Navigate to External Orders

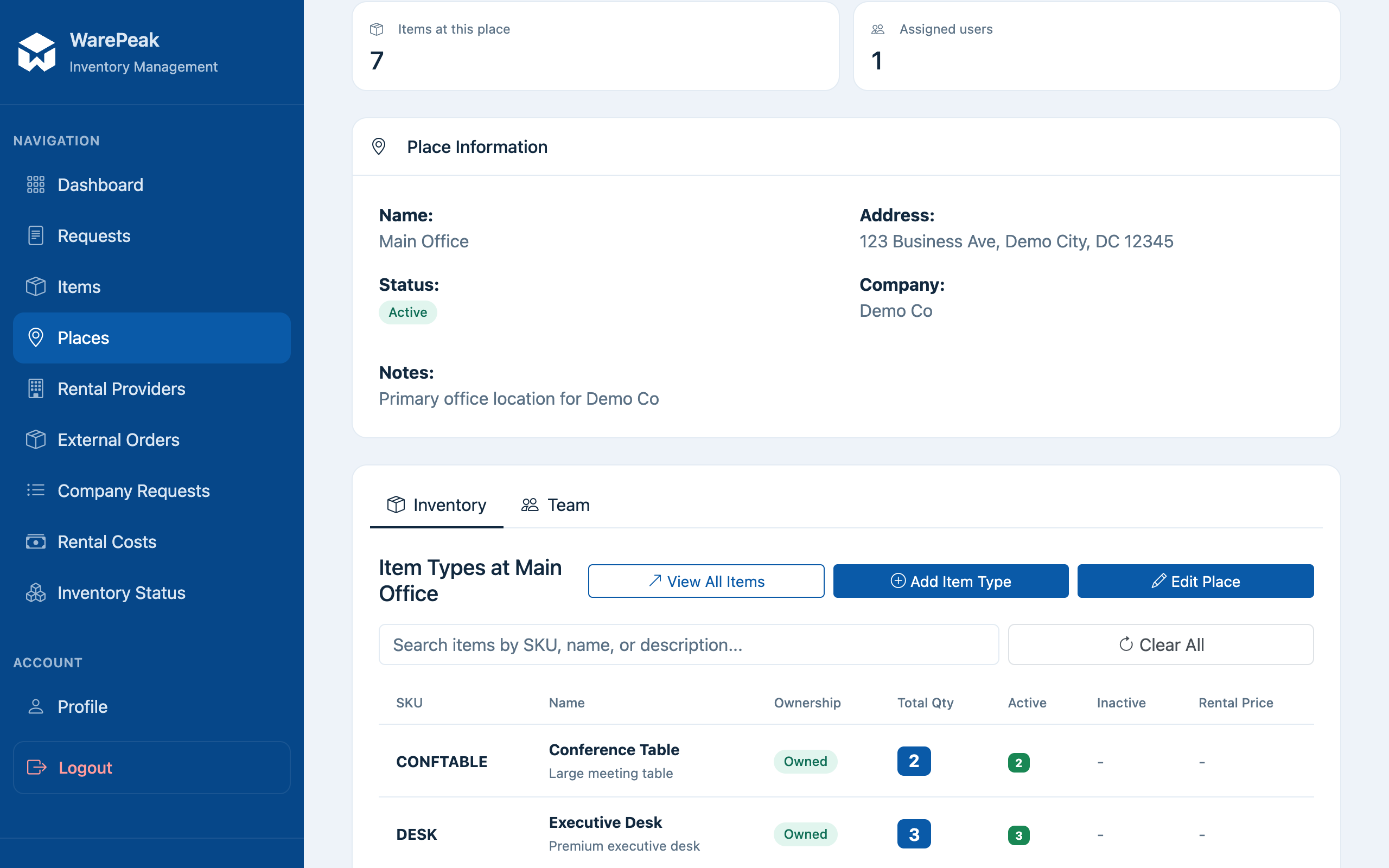(x=151, y=440)
